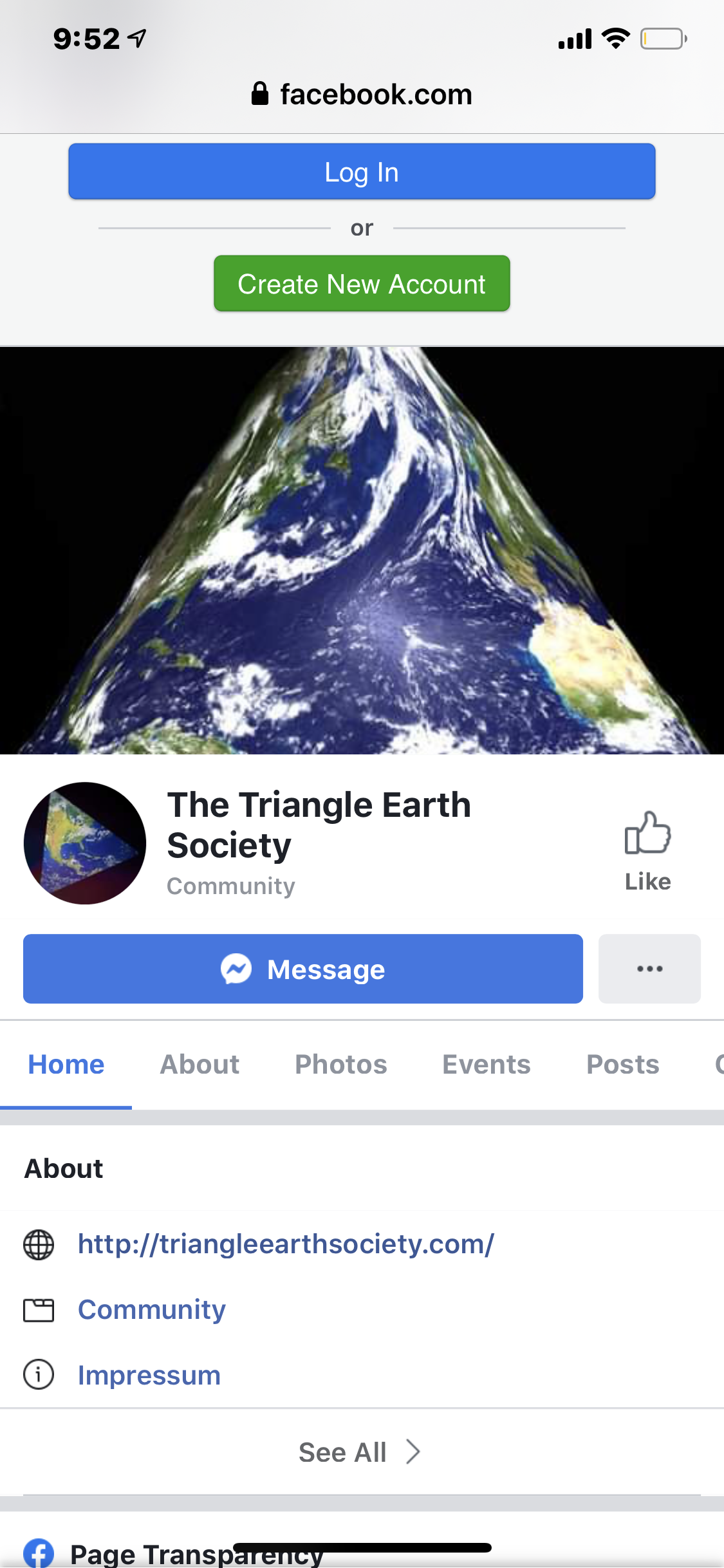Tap the thumbs-up Like icon
This screenshot has width=724, height=1568.
(x=647, y=832)
